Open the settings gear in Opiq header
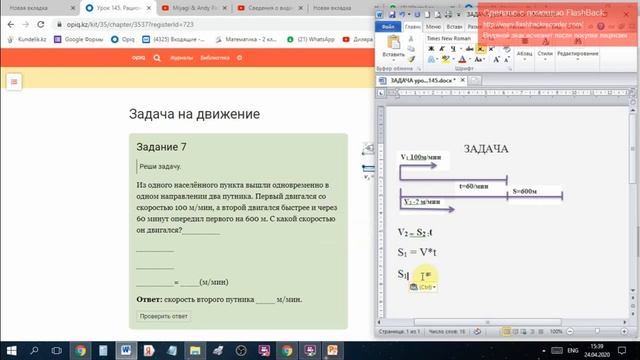640x360 pixels. click(x=240, y=58)
